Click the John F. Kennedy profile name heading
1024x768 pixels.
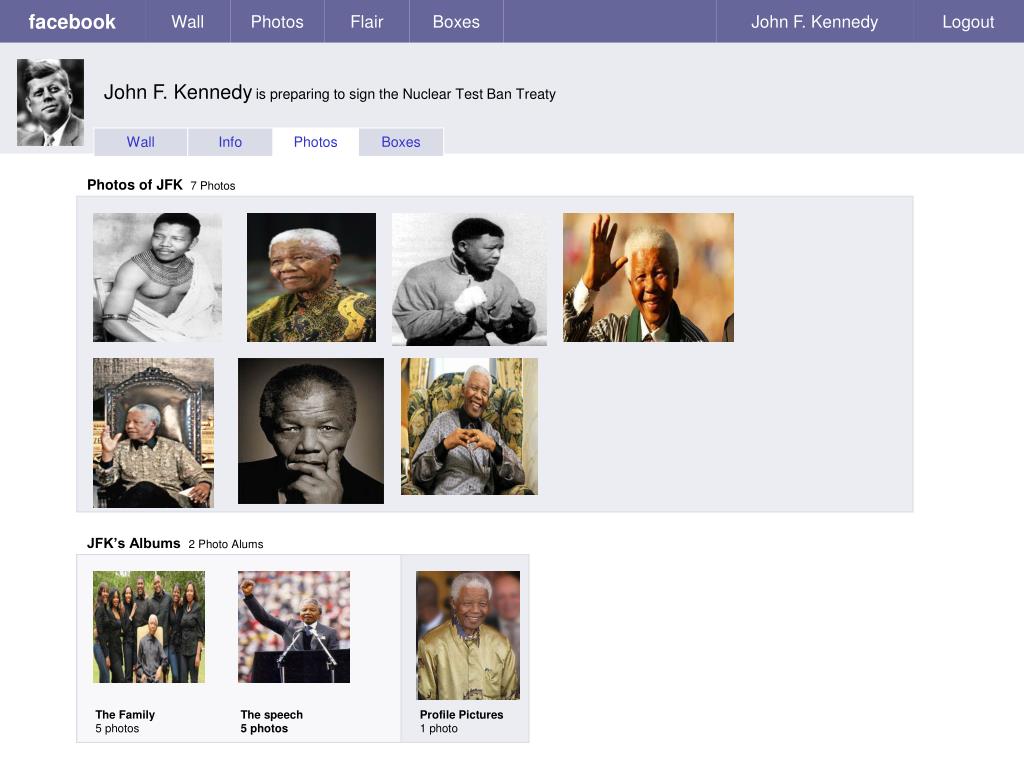coord(178,92)
